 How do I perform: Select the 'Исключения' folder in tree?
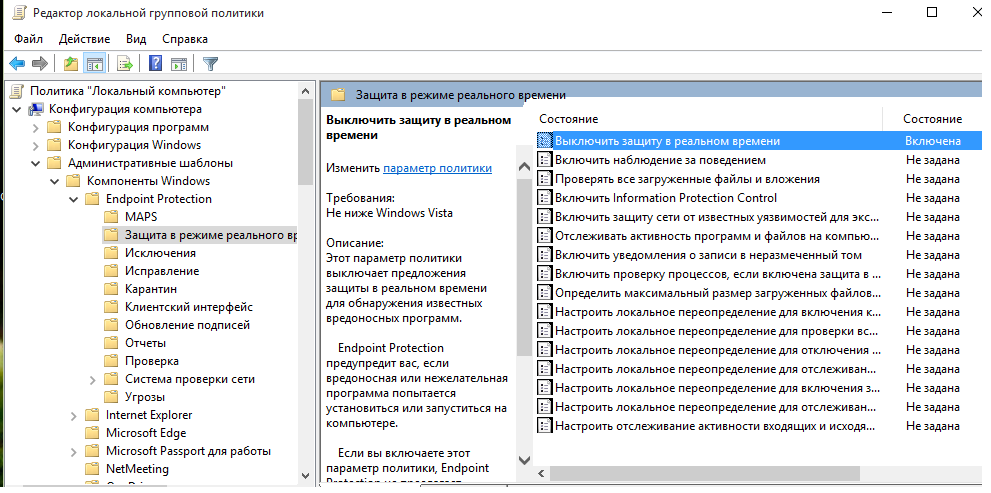pyautogui.click(x=160, y=253)
